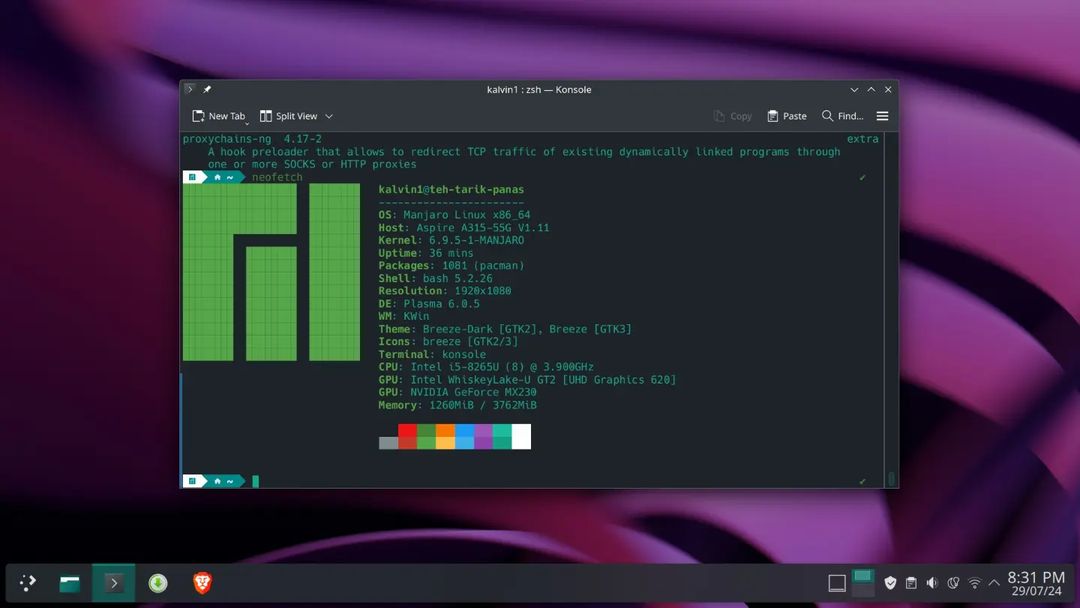
Task: Click the Manjaro ASCII logo in terminal
Action: pyautogui.click(x=271, y=272)
